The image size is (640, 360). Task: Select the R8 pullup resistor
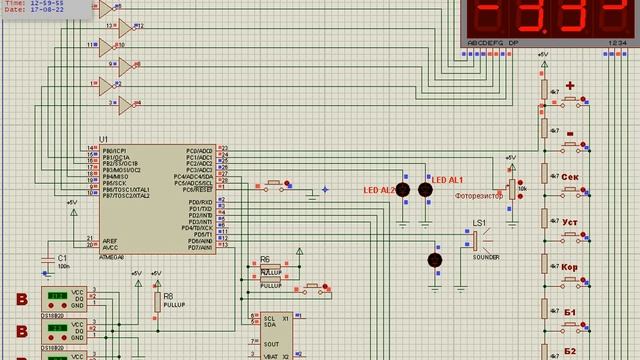158,302
